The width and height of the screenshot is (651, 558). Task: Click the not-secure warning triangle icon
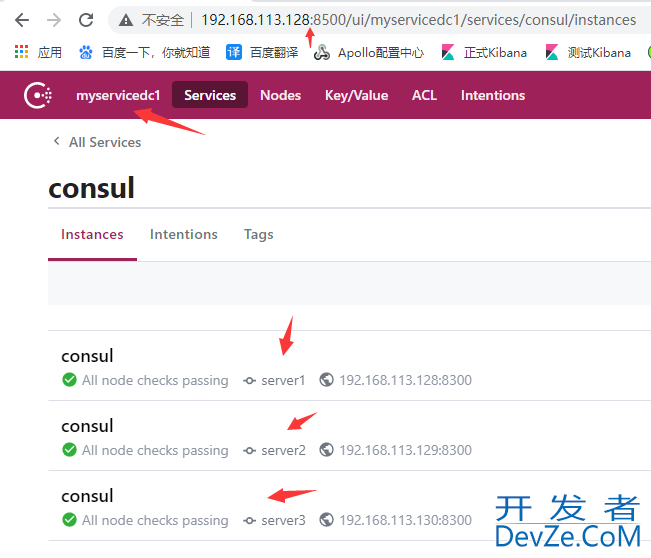click(126, 20)
